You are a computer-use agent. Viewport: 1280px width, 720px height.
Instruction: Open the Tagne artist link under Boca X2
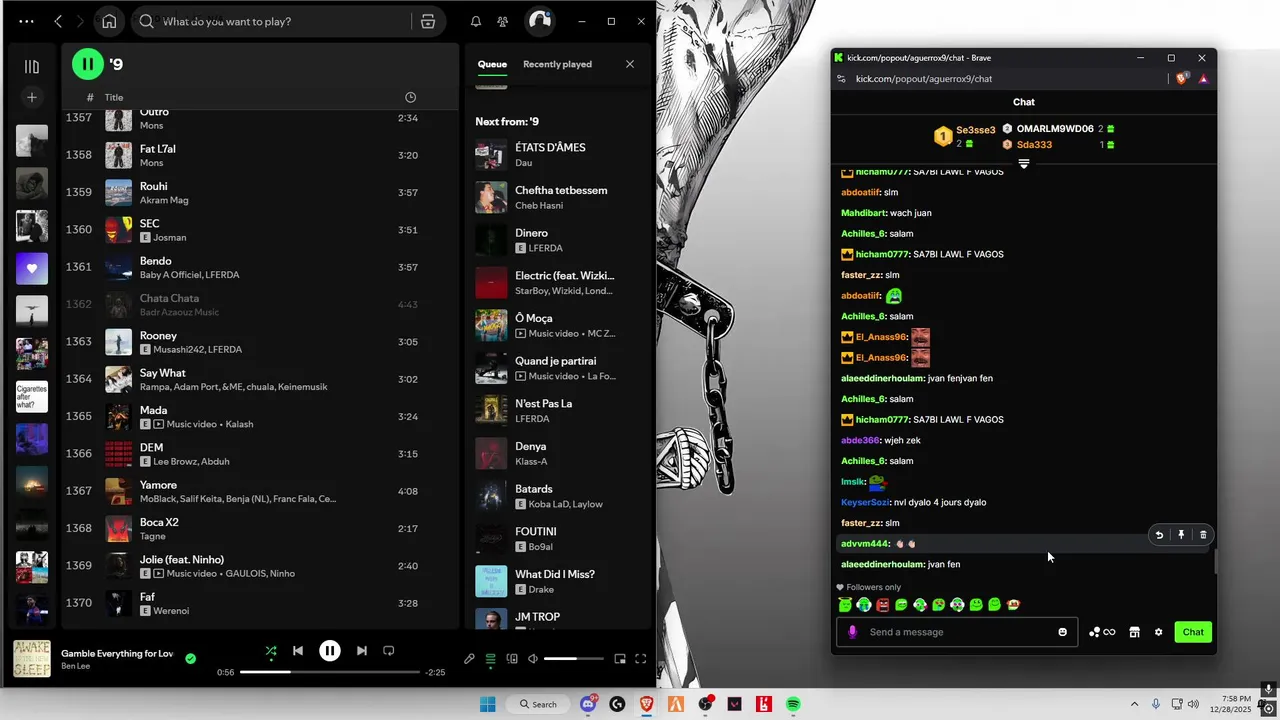[154, 536]
